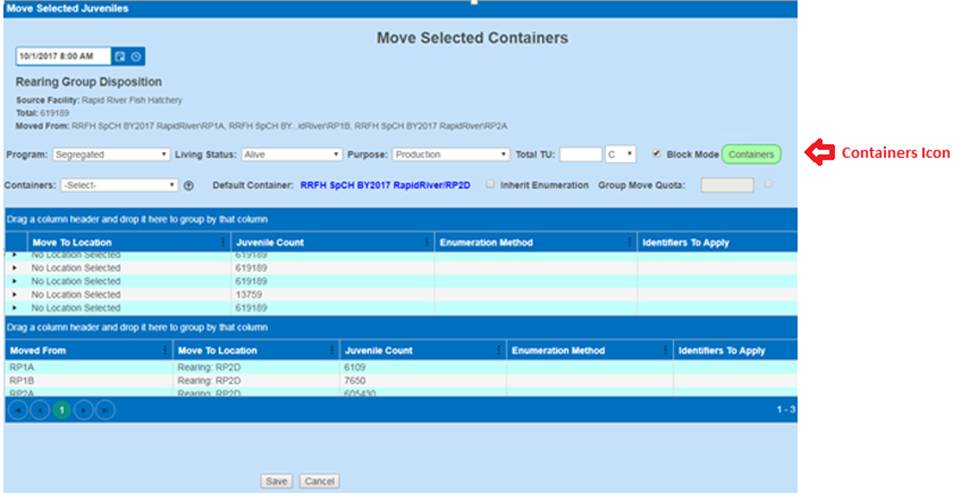Image resolution: width=953 pixels, height=493 pixels.
Task: Go to the previous page arrow
Action: (39, 410)
